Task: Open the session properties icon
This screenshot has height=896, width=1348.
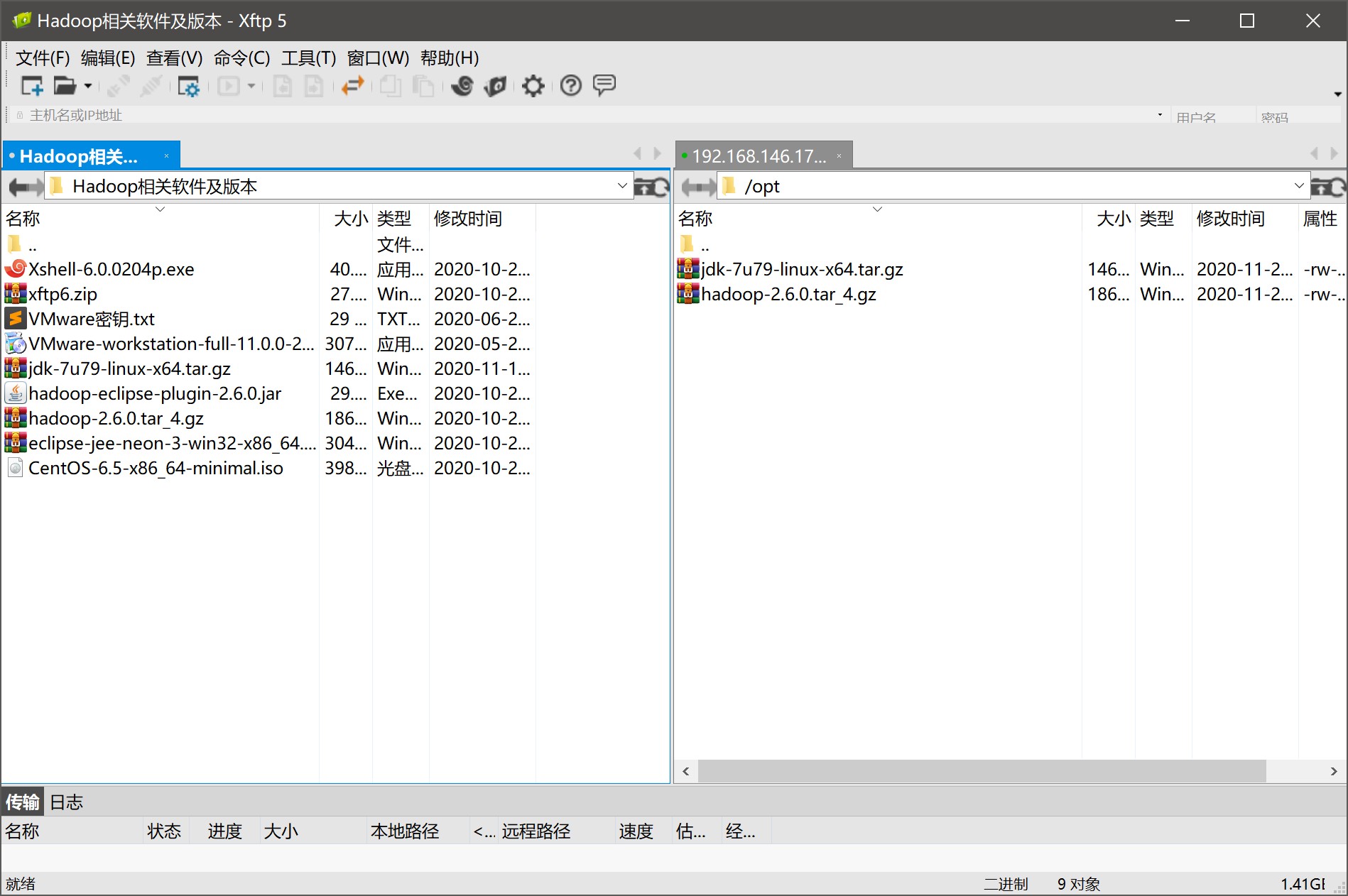Action: [188, 86]
